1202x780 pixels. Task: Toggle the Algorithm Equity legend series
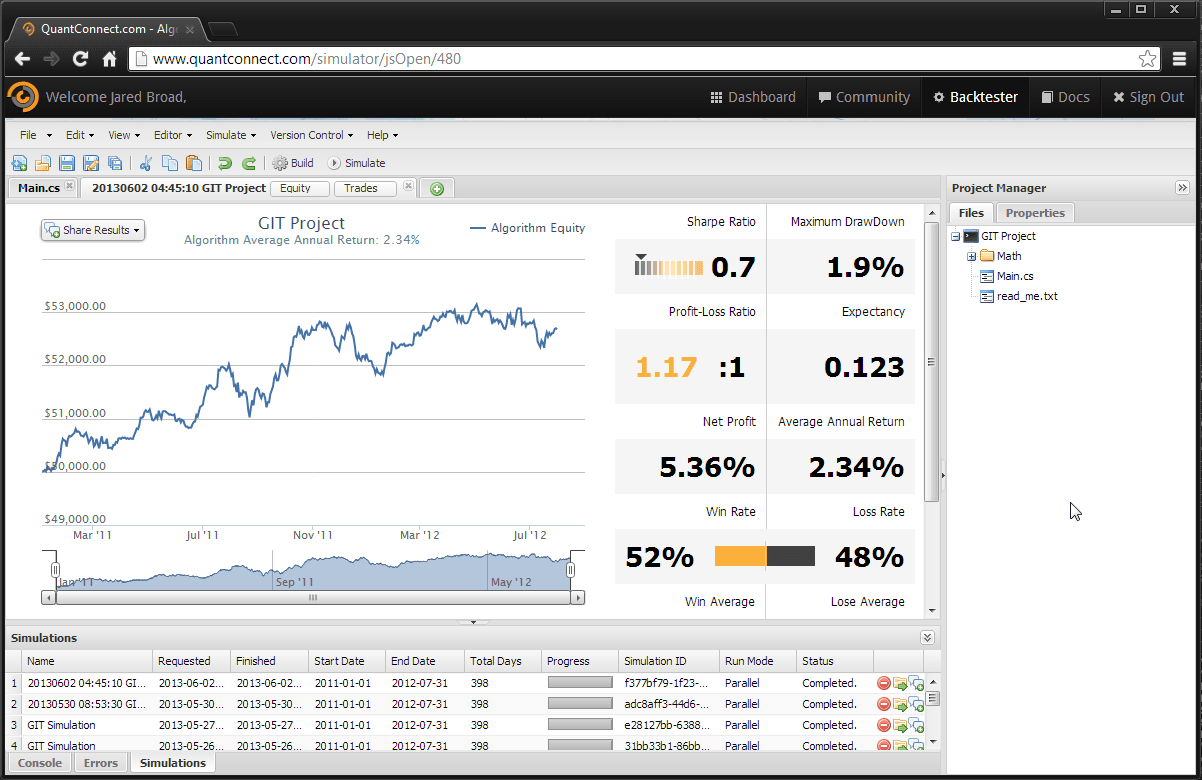tap(527, 228)
